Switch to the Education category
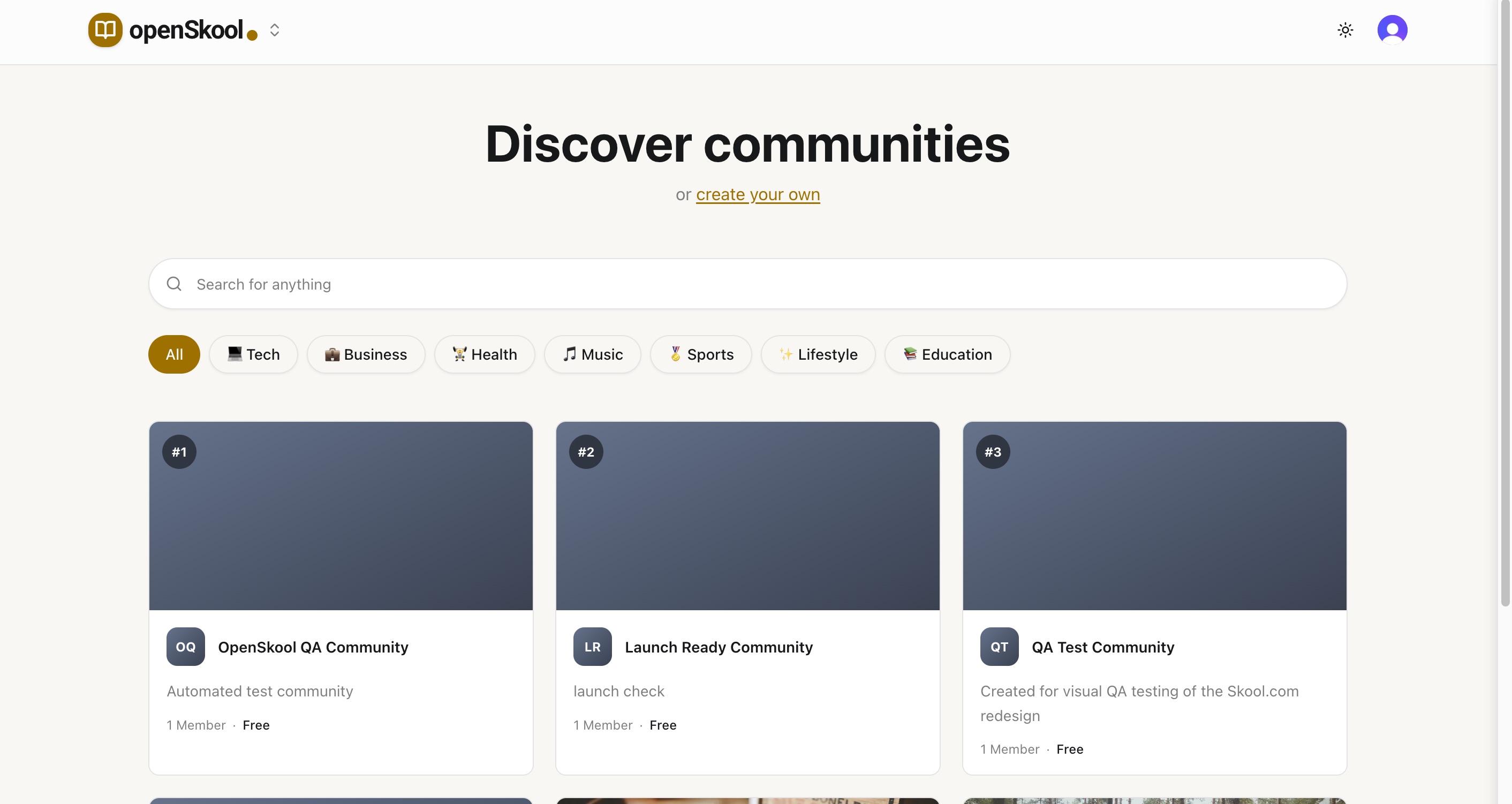 coord(947,354)
